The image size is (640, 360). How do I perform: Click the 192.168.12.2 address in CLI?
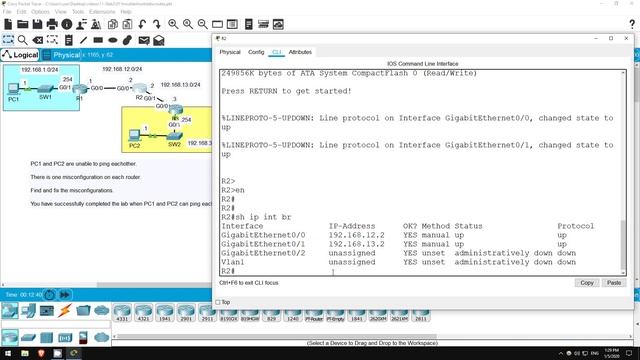pyautogui.click(x=356, y=235)
